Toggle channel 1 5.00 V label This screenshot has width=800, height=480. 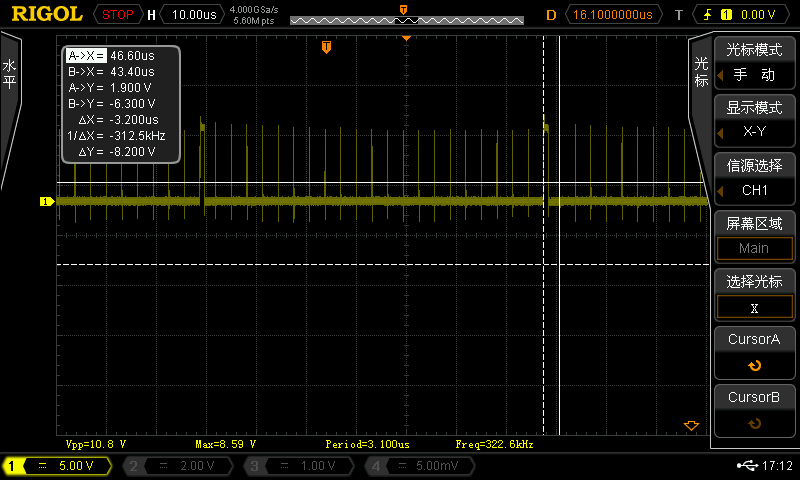point(57,465)
